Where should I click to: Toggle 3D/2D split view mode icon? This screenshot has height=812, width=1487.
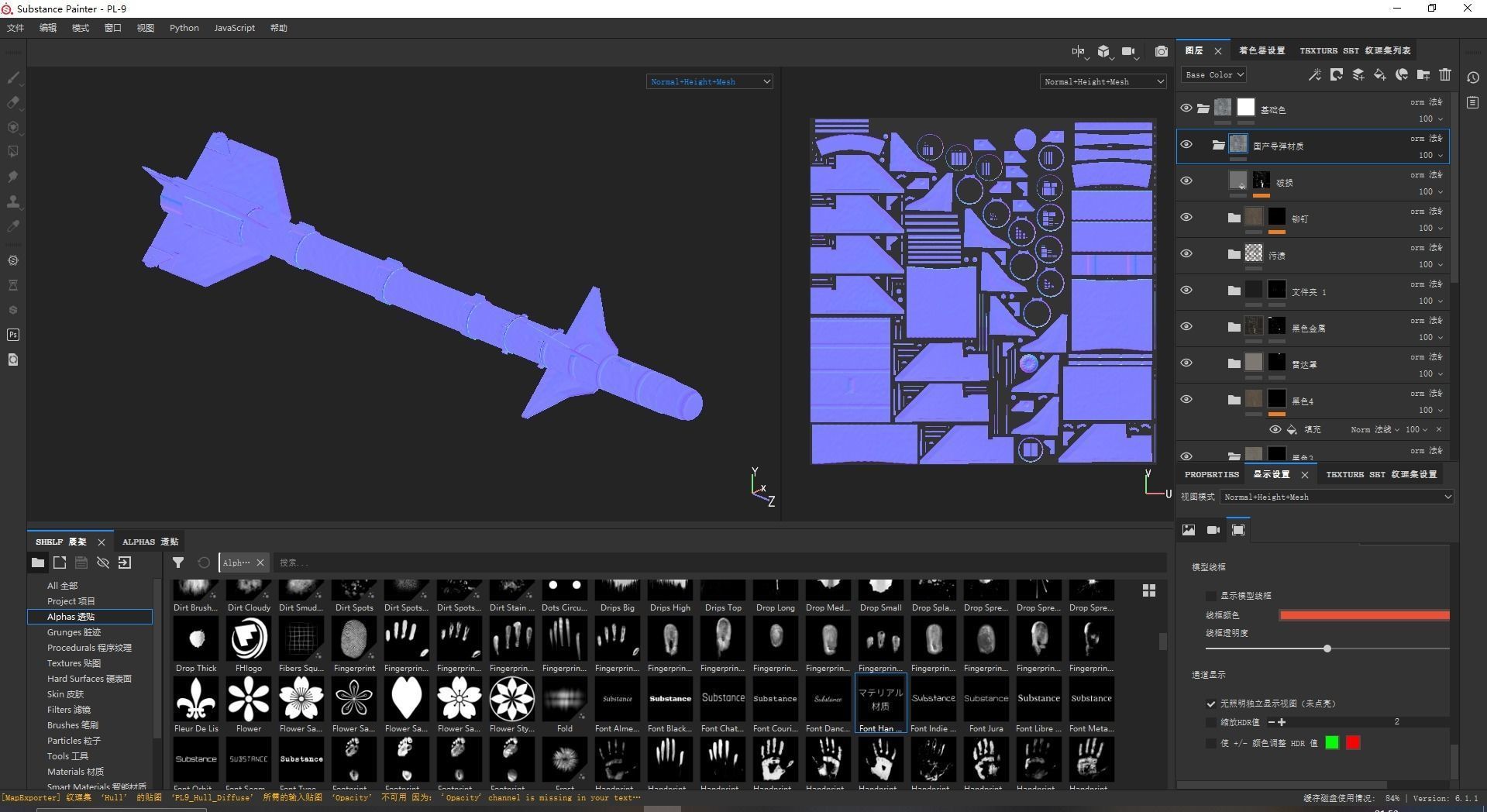click(1079, 51)
